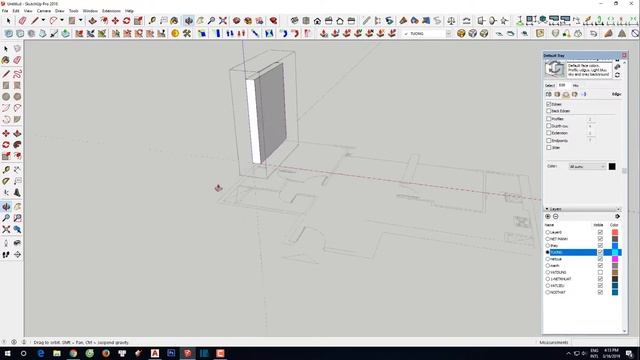Image resolution: width=640 pixels, height=360 pixels.
Task: Enable the Profiles checkbox
Action: coord(549,119)
